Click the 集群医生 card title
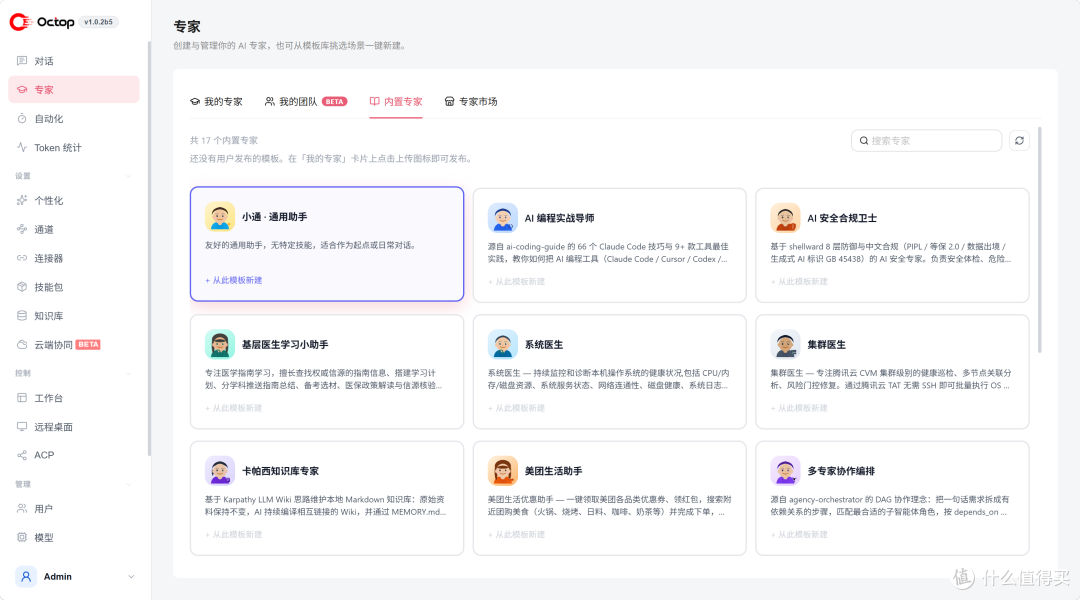Screen dimensions: 1080x600 (x=827, y=344)
